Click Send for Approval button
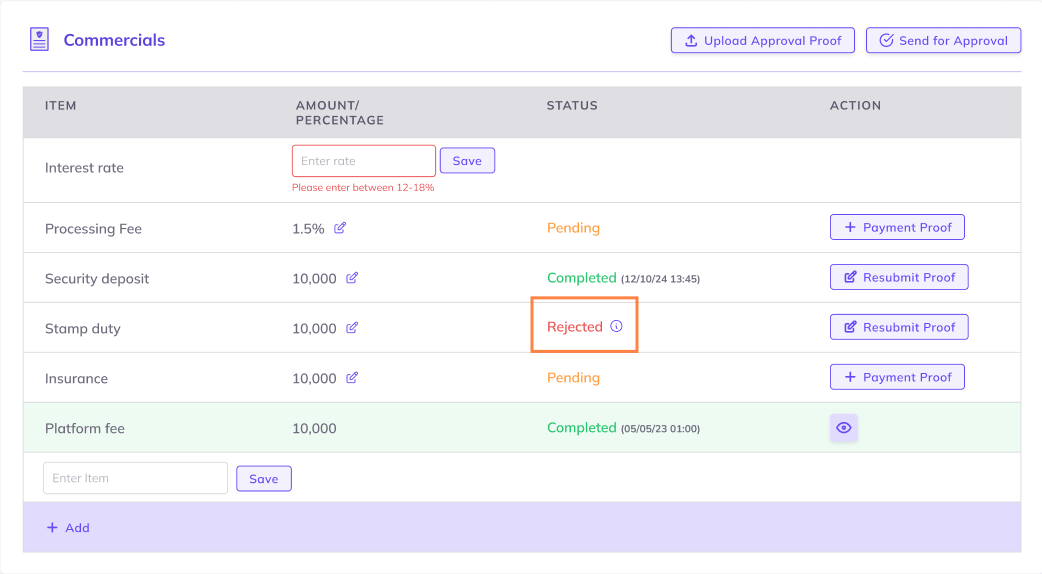1042x574 pixels. (943, 41)
